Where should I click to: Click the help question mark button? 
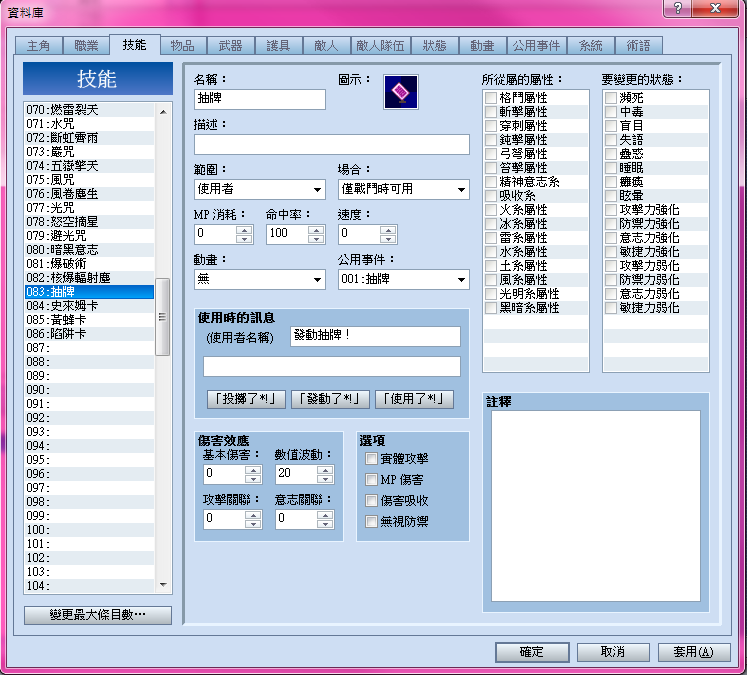pyautogui.click(x=677, y=8)
